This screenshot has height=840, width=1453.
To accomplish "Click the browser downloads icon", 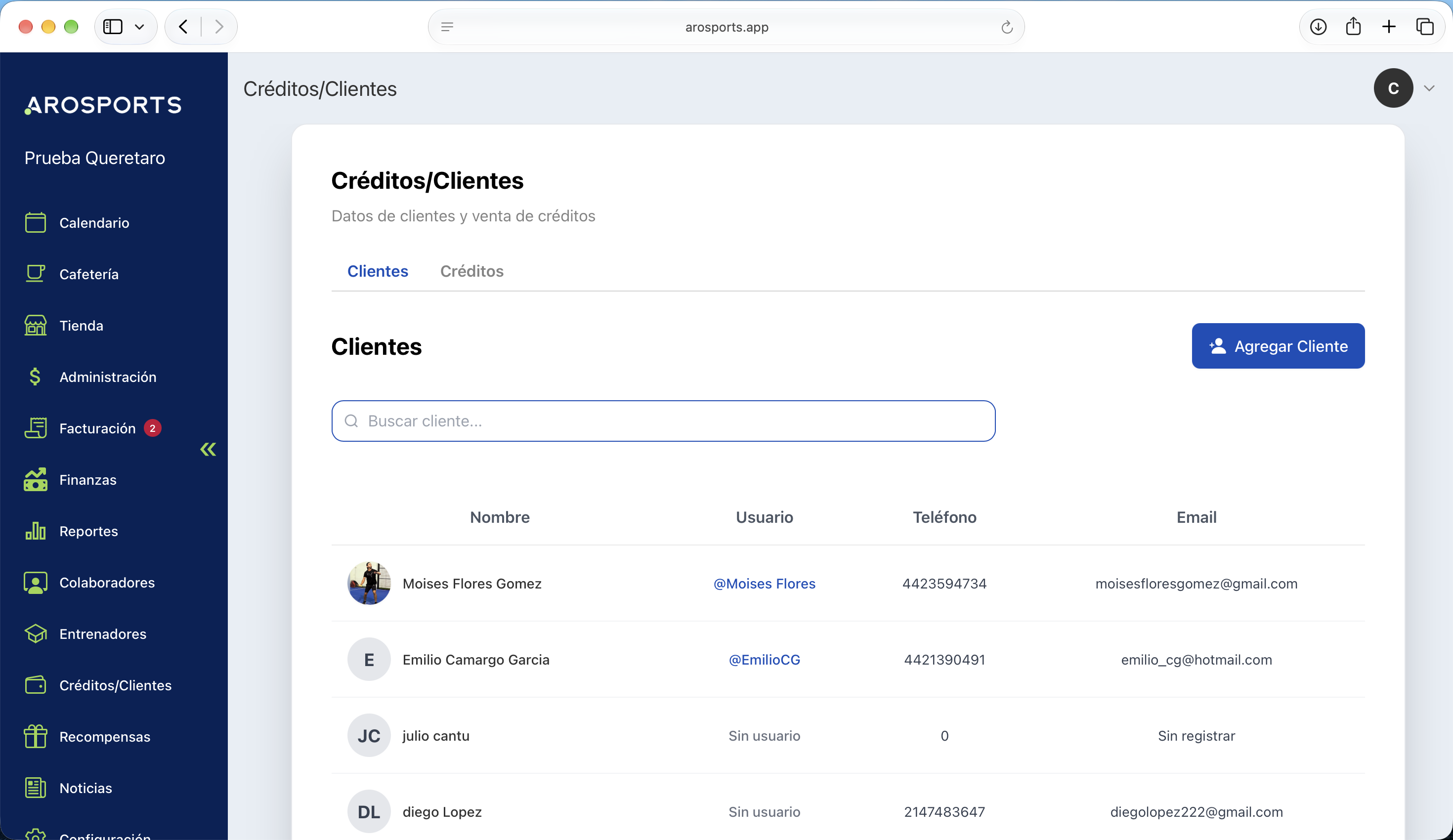I will (1318, 27).
